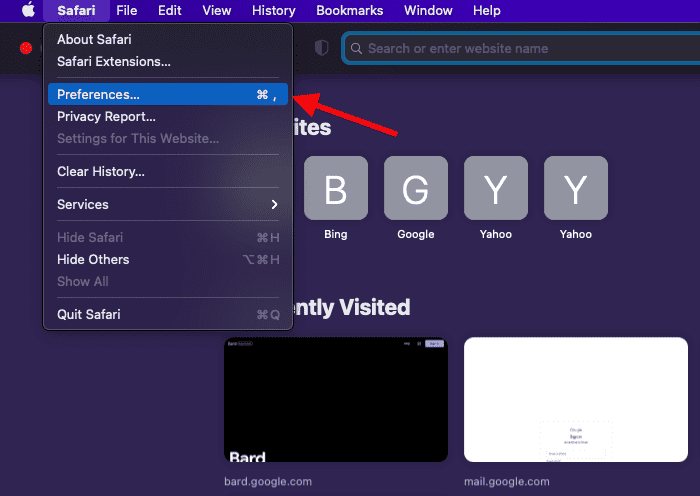Viewport: 700px width, 496px height.
Task: Quit Safari via menu item
Action: [x=89, y=314]
